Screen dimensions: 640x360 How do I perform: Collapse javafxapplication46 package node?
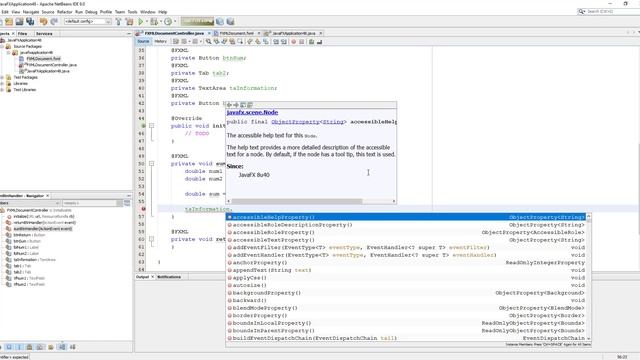point(9,53)
